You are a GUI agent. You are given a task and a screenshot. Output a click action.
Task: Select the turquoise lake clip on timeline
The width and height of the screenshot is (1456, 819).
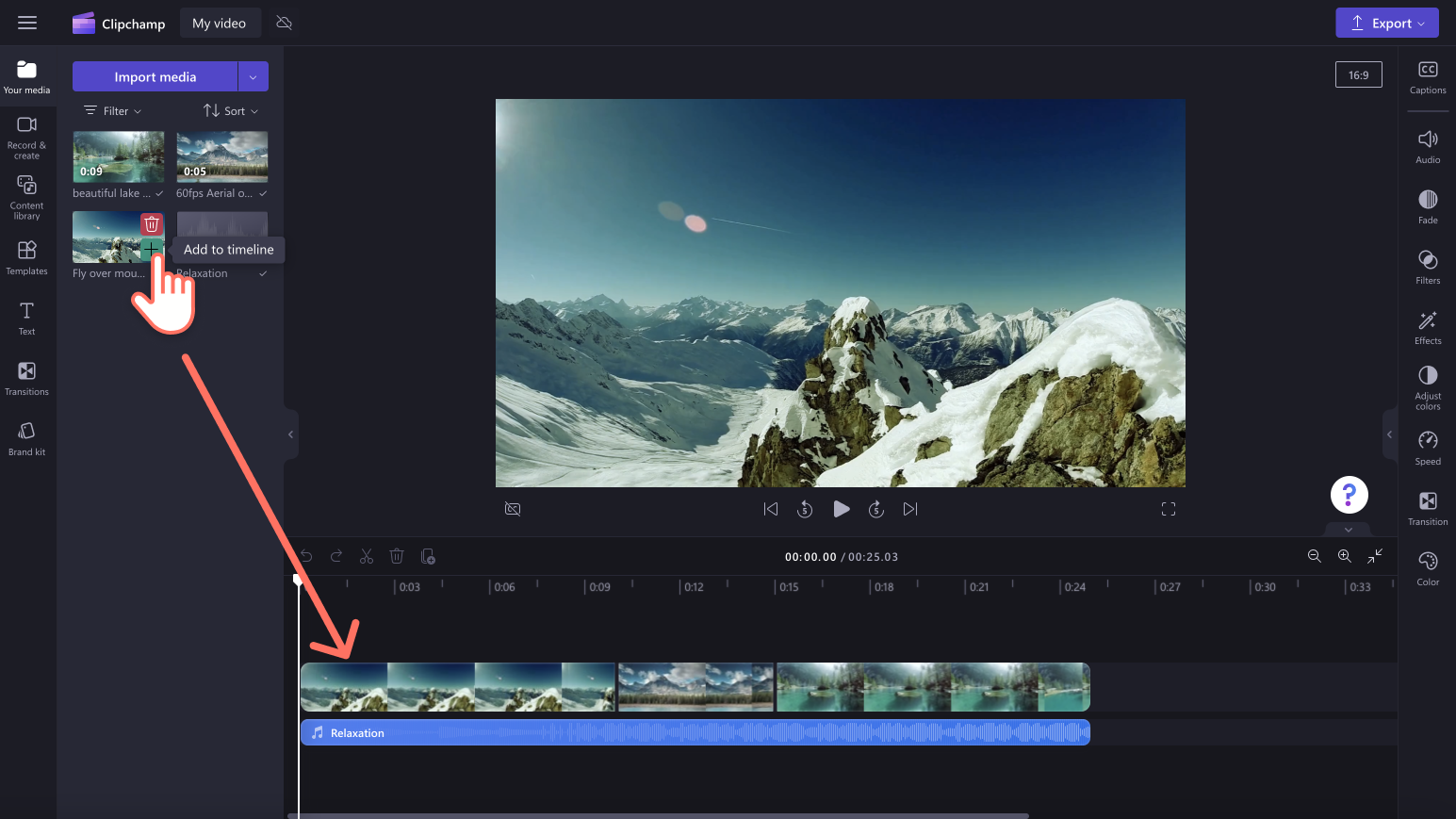(933, 687)
